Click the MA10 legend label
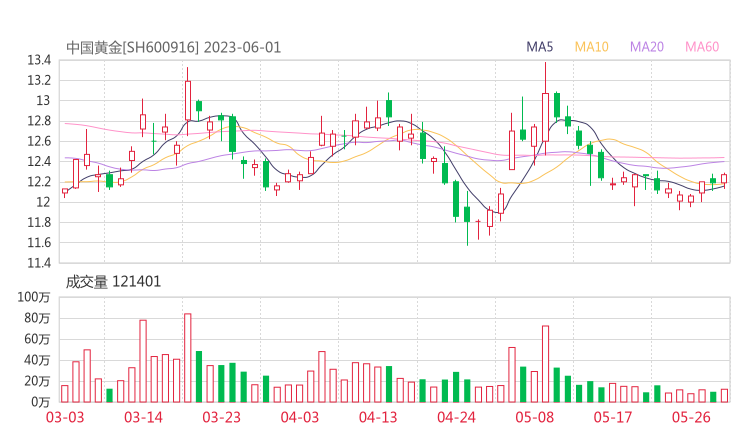The image size is (740, 440). click(591, 47)
